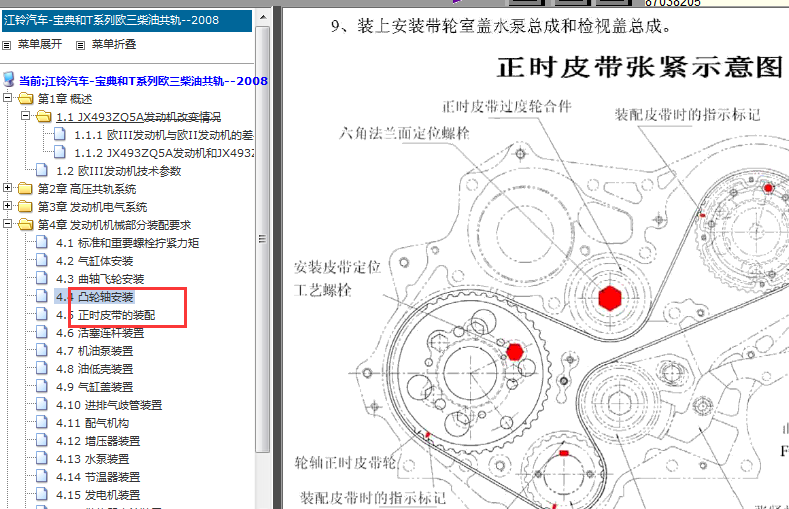Select 第2章 高压共轨系统 chapter
Image resolution: width=789 pixels, height=509 pixels.
pos(87,189)
